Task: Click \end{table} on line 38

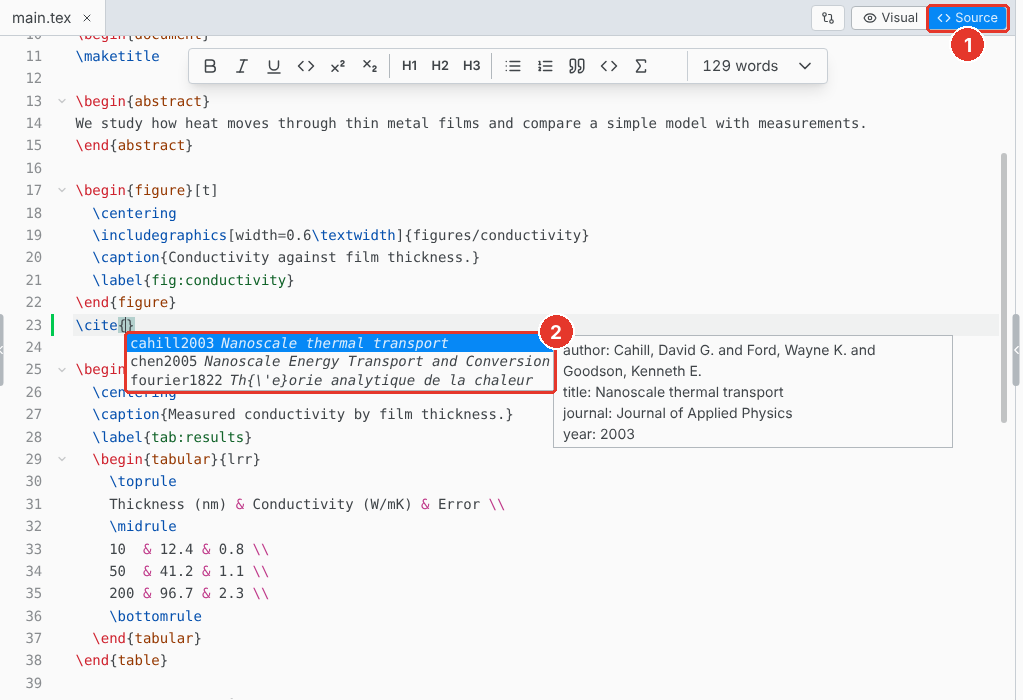Action: (x=121, y=661)
